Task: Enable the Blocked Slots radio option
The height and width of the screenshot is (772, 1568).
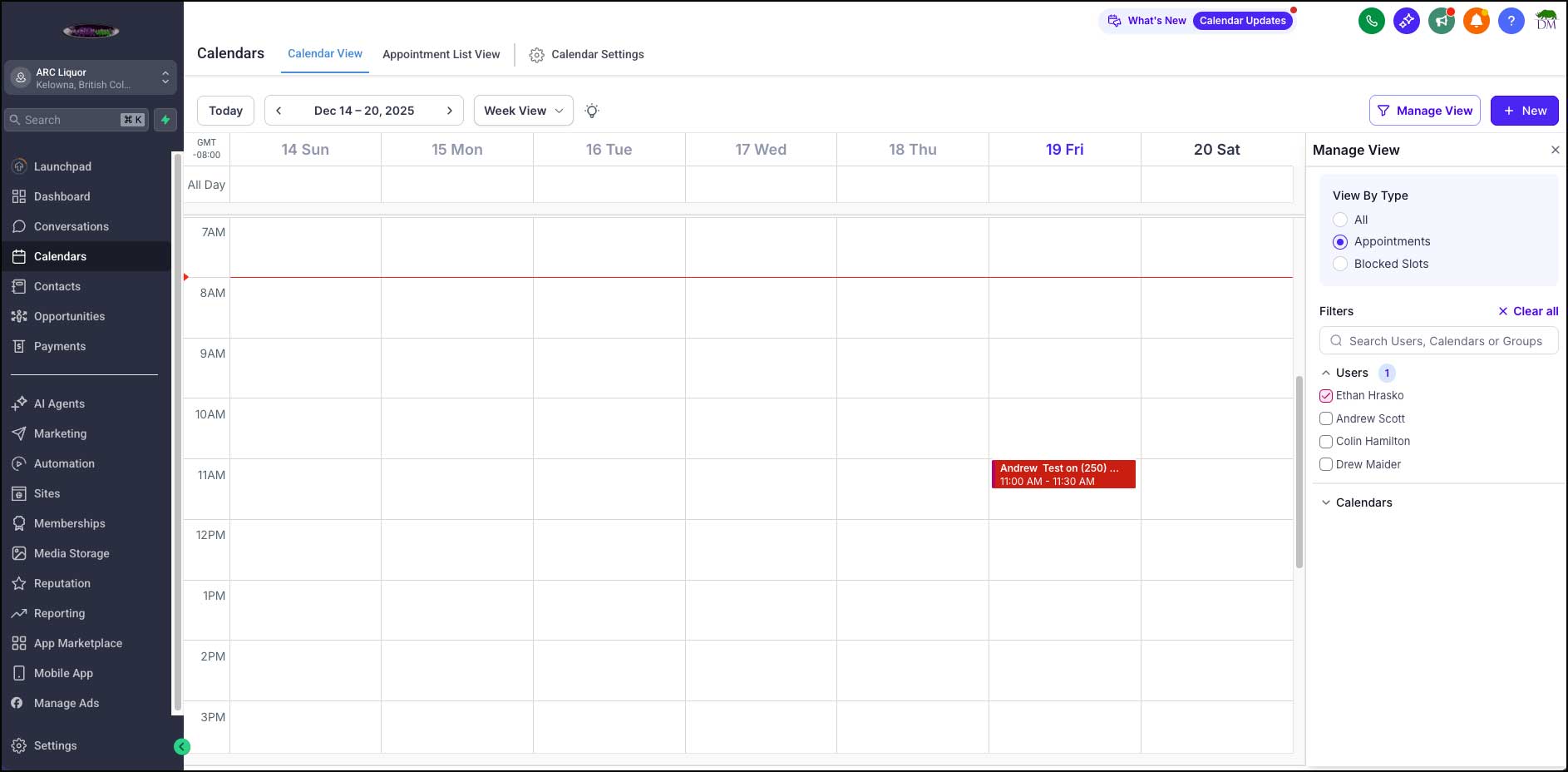Action: tap(1340, 264)
